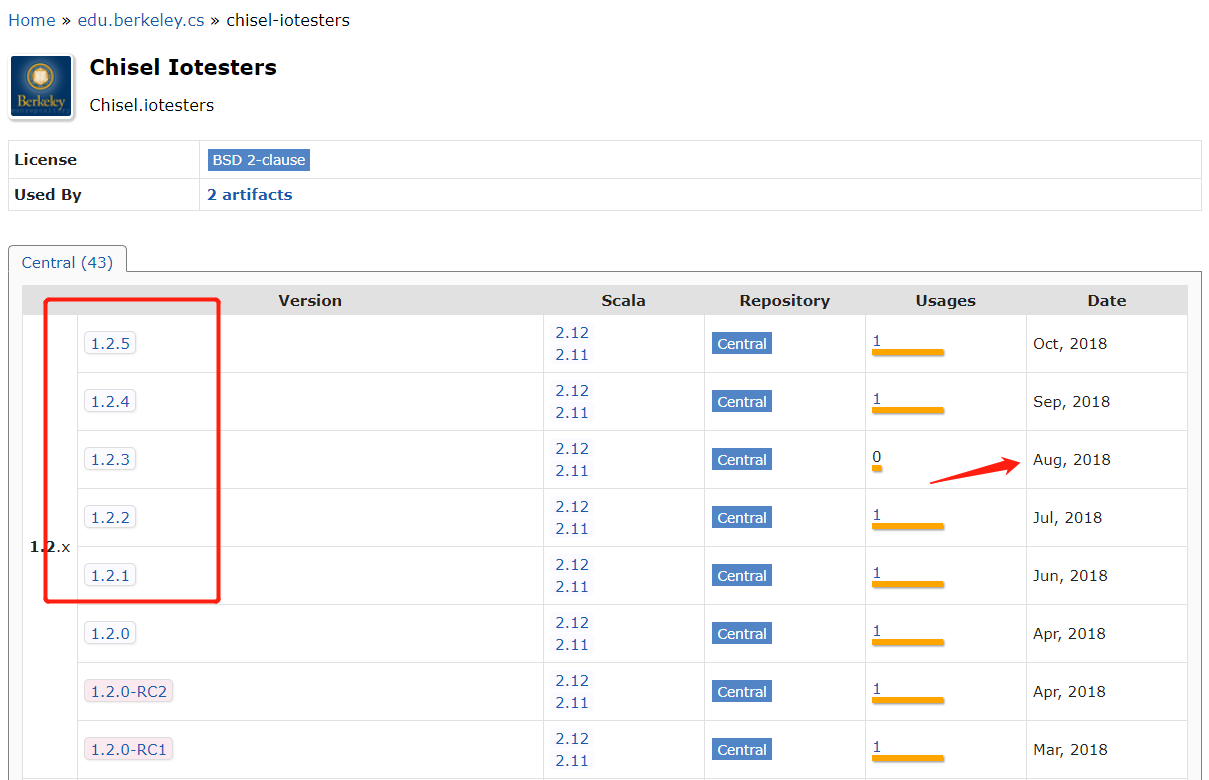Open version 1.2.1

click(x=110, y=576)
